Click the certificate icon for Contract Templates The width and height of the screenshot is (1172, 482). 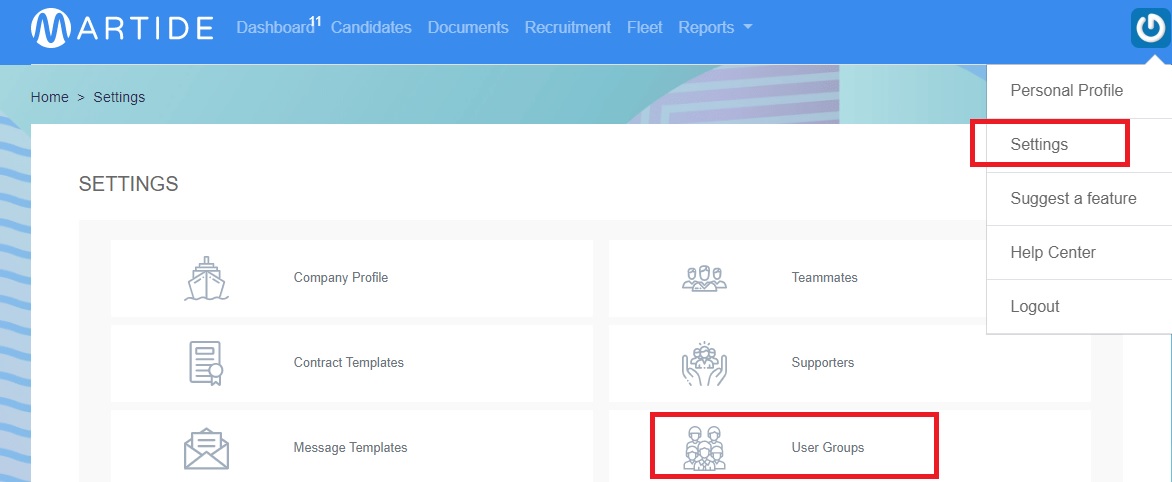(x=206, y=363)
